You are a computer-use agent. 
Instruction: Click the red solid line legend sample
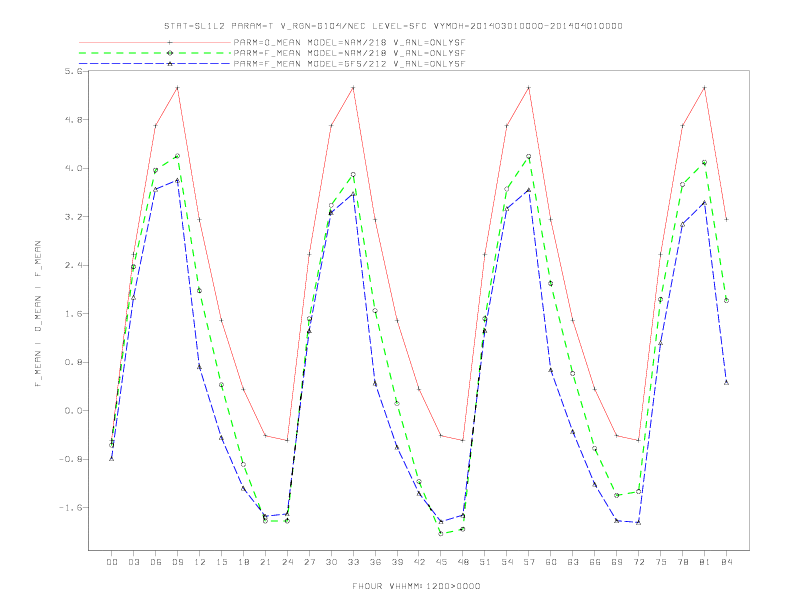155,42
